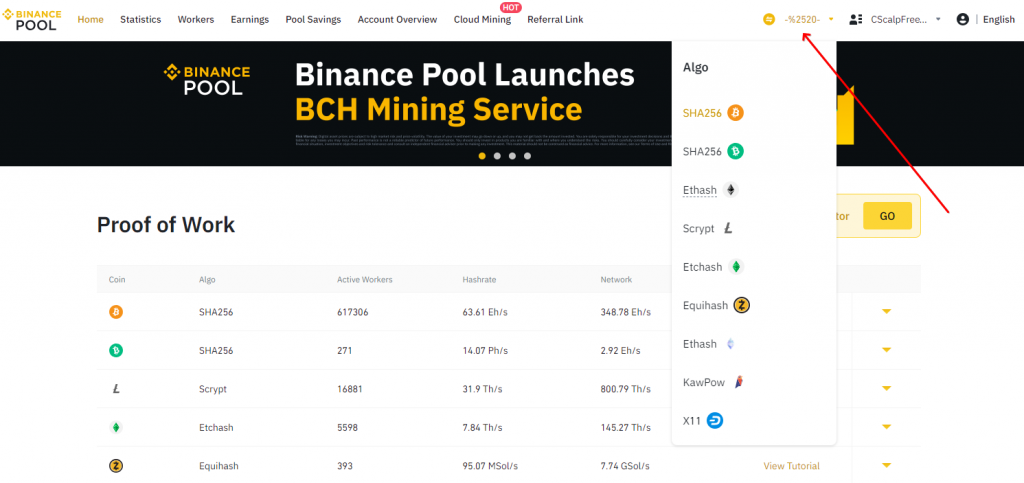Screen dimensions: 1024x483
Task: Click the user profile icon
Action: (x=962, y=20)
